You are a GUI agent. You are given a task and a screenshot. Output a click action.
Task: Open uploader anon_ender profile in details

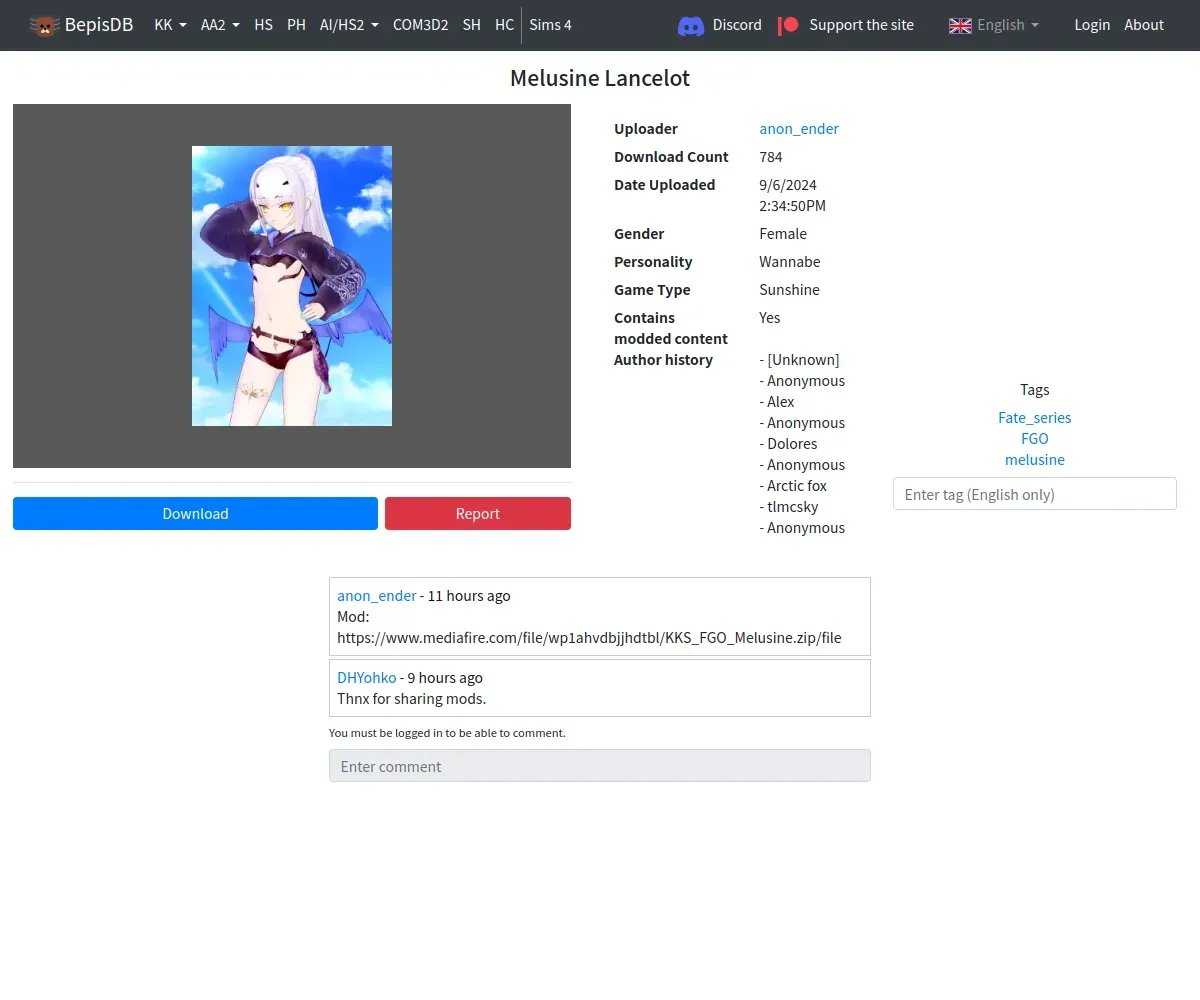coord(799,128)
